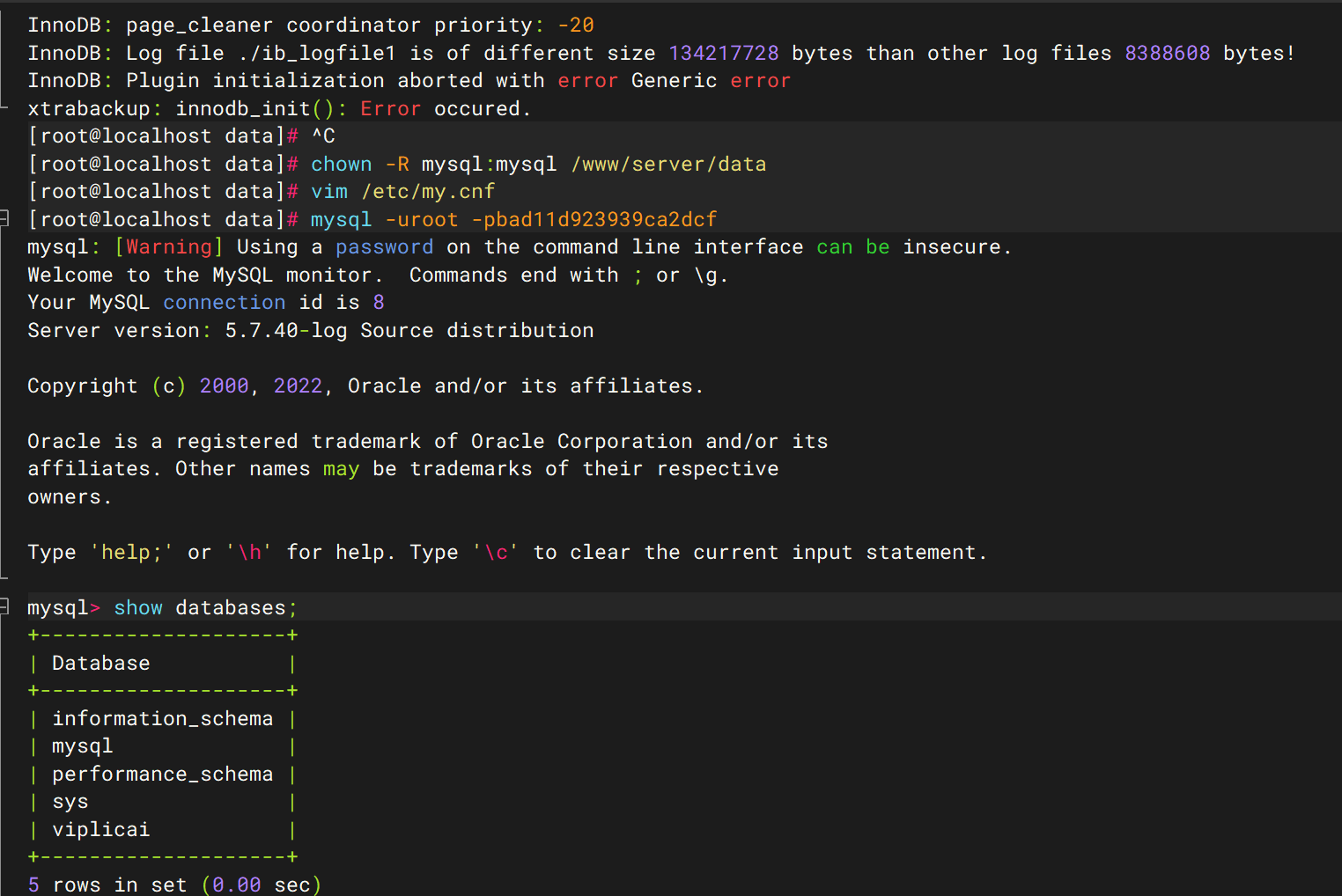Click the '5 rows in set' result text
Viewport: 1342px width, 896px height.
[107, 885]
